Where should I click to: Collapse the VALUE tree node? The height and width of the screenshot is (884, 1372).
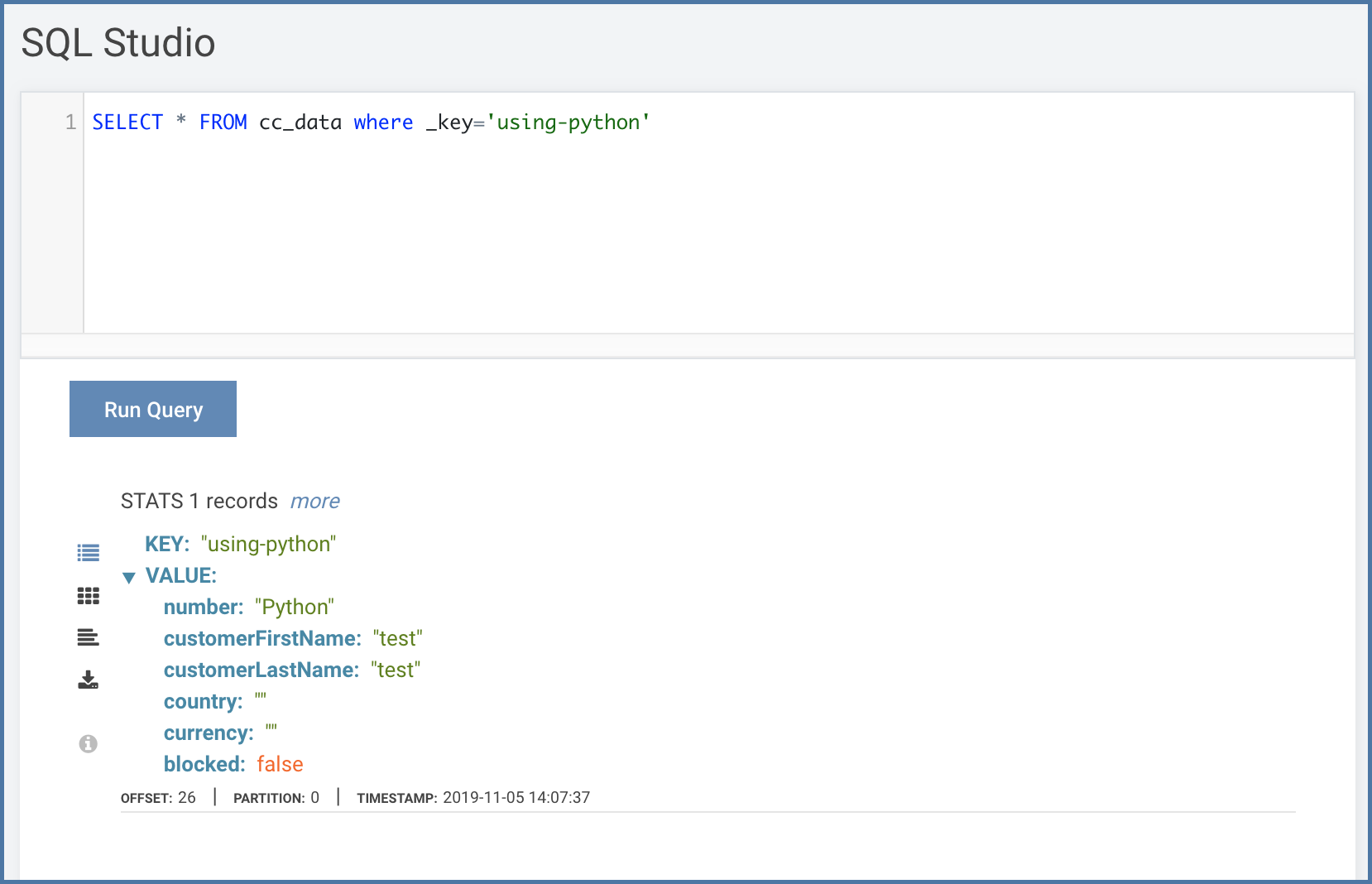click(129, 578)
